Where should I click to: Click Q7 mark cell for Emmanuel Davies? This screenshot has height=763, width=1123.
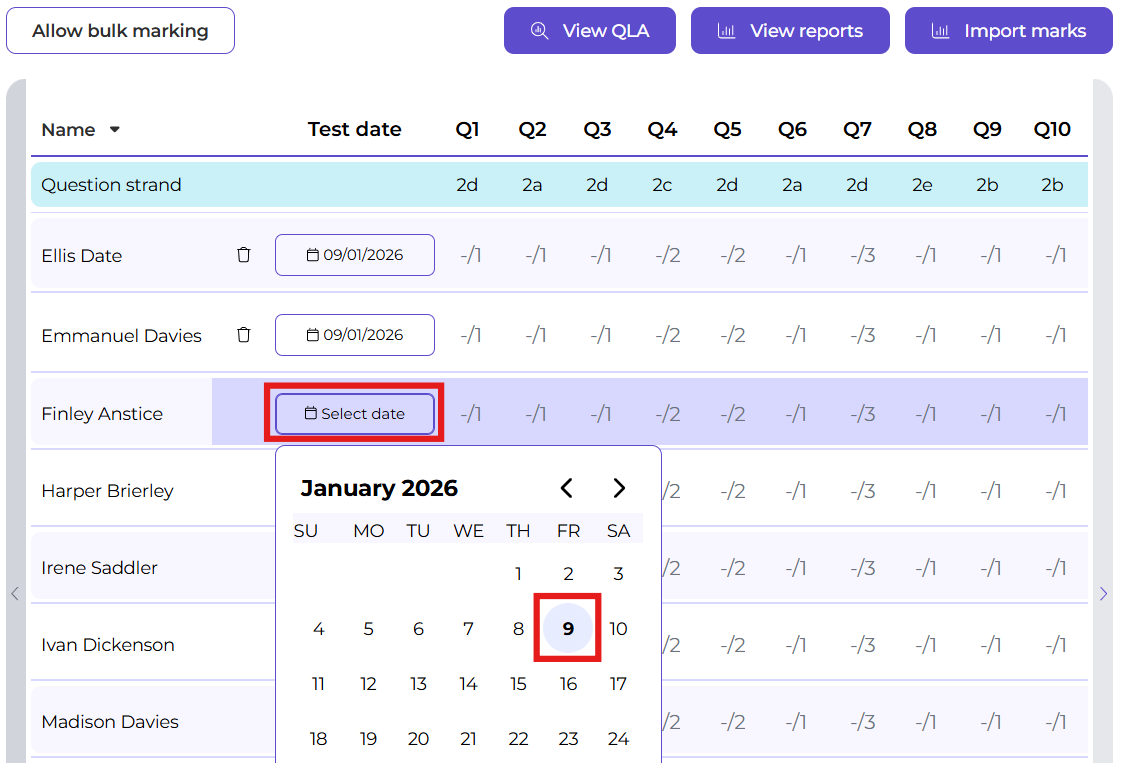pyautogui.click(x=862, y=335)
